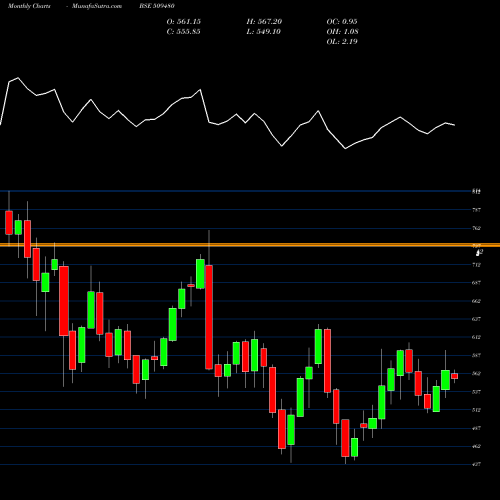Click the 562 price axis label
The width and height of the screenshot is (500, 500).
tap(477, 373)
